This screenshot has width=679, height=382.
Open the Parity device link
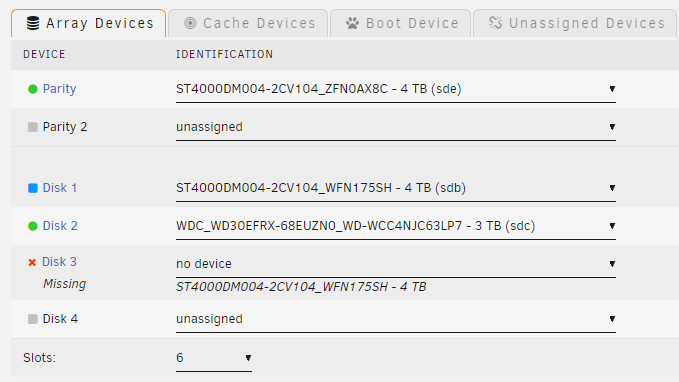point(59,89)
